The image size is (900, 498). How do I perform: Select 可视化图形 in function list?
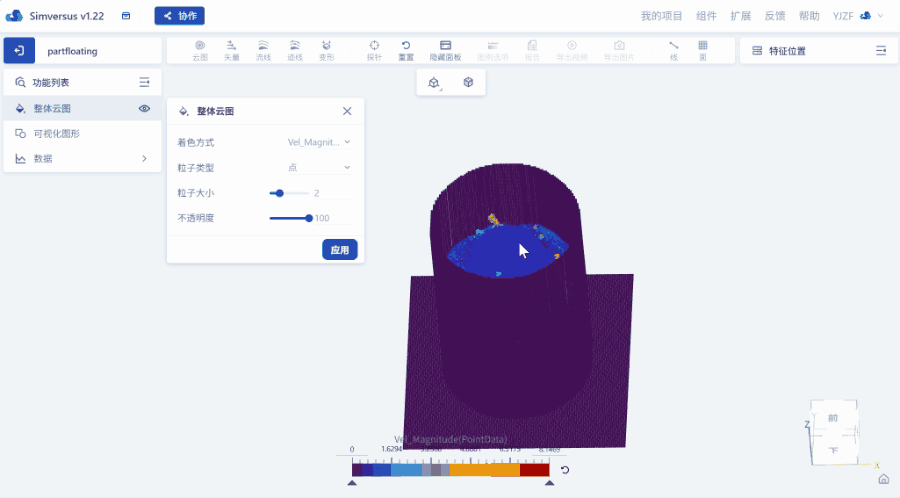pyautogui.click(x=83, y=134)
